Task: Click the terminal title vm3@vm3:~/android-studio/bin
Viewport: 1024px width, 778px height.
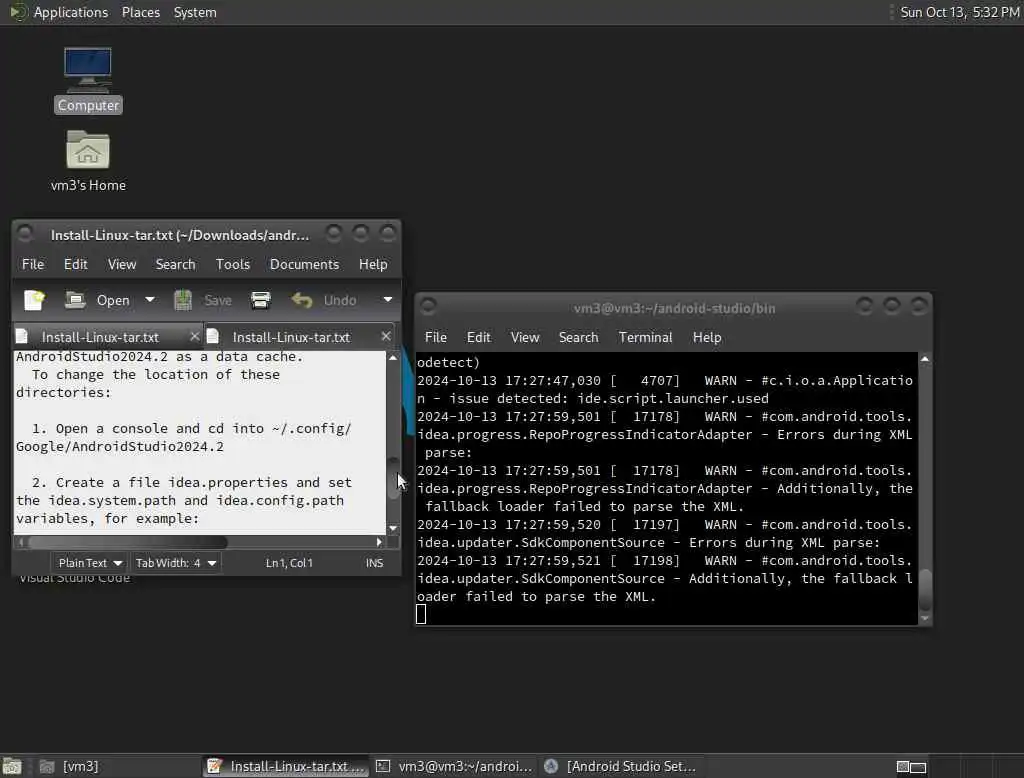Action: coord(674,308)
